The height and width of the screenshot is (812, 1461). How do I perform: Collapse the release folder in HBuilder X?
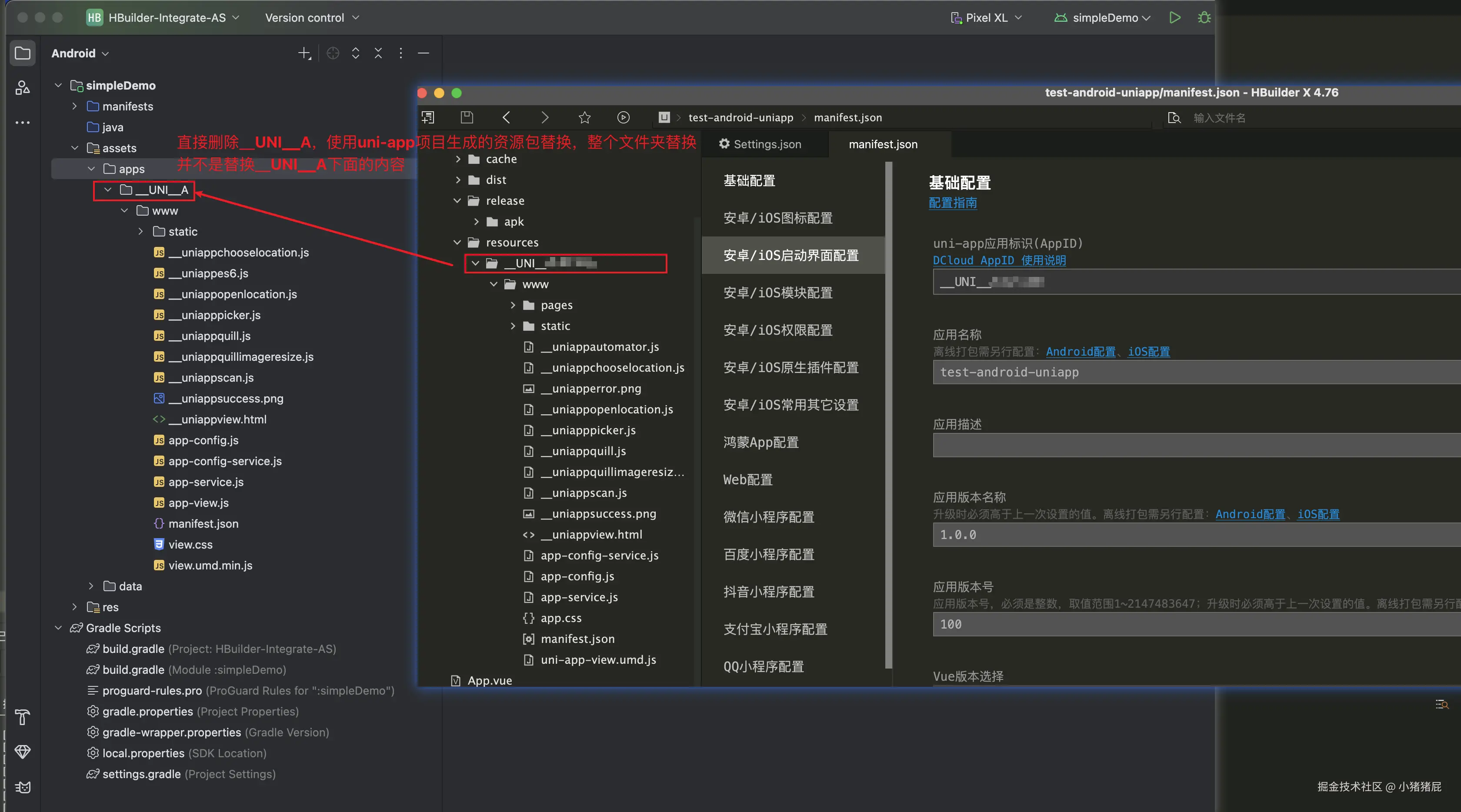(457, 201)
